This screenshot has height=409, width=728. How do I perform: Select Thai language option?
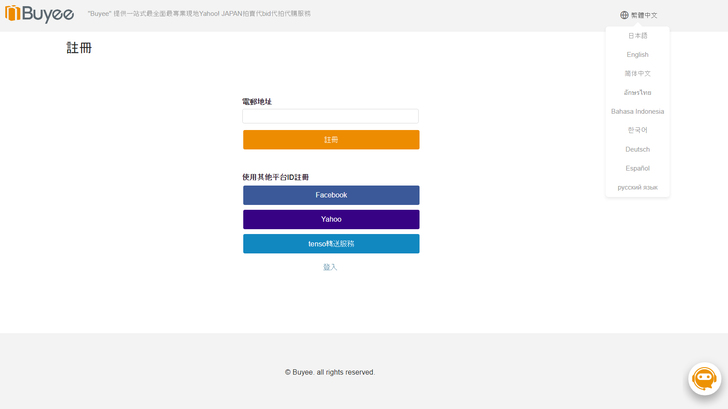[x=637, y=92]
